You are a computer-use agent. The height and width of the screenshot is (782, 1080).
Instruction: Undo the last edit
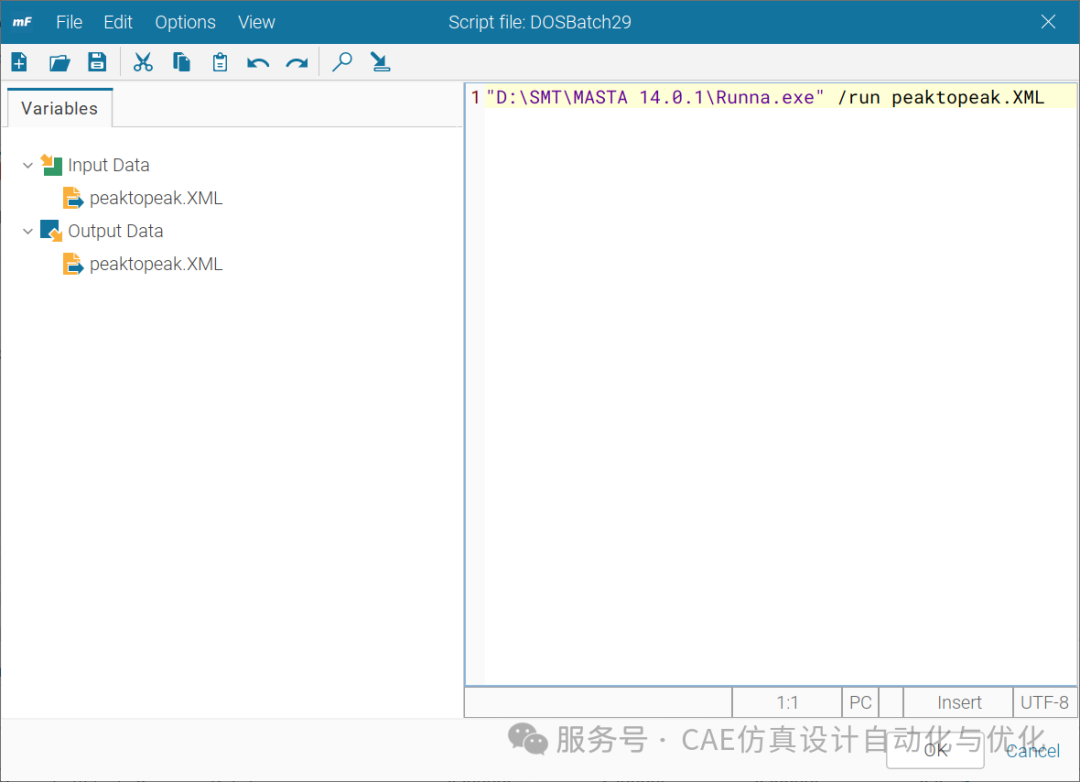click(258, 63)
